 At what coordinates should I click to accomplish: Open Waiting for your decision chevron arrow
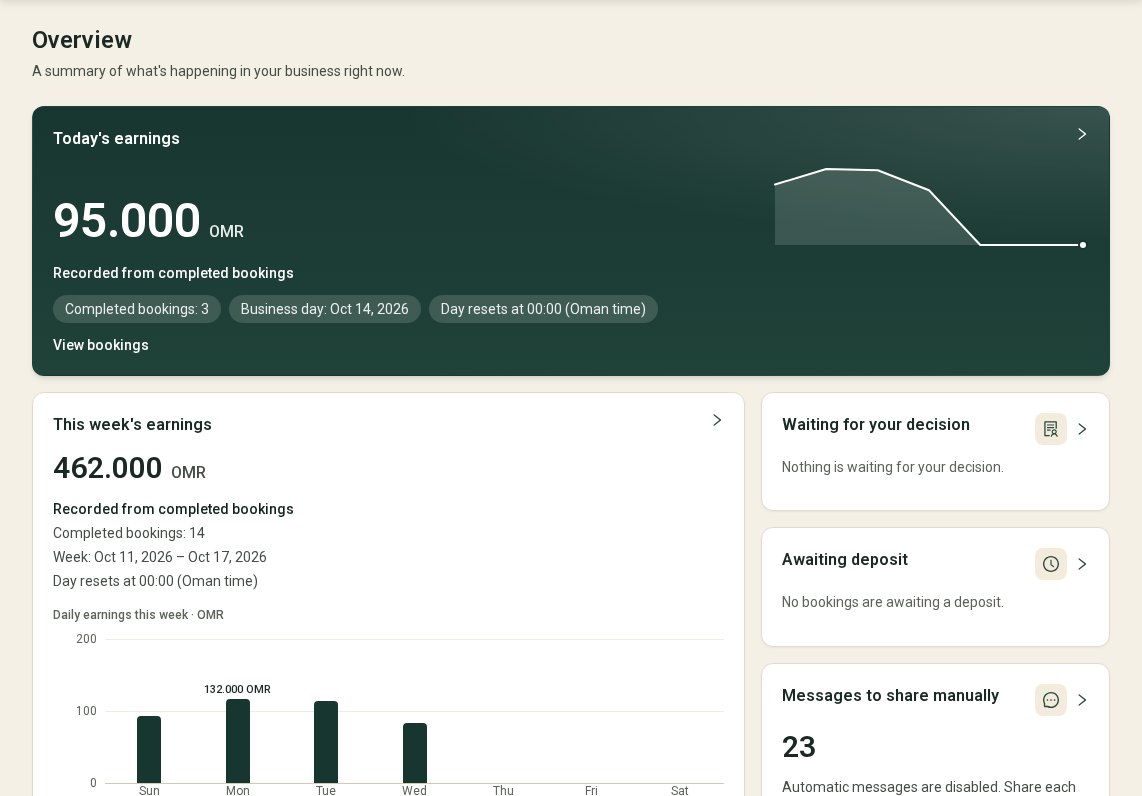1082,429
